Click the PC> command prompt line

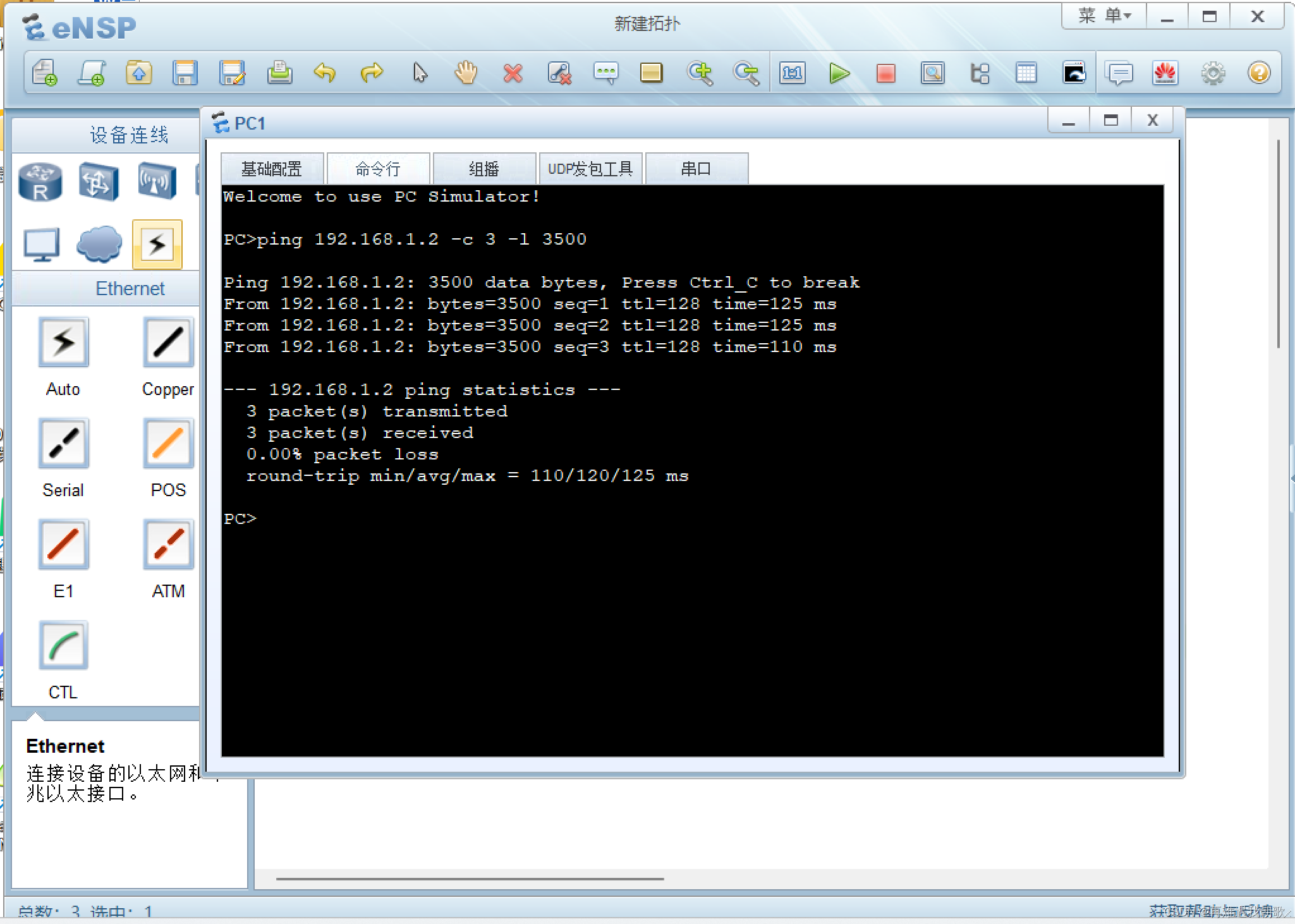click(241, 519)
